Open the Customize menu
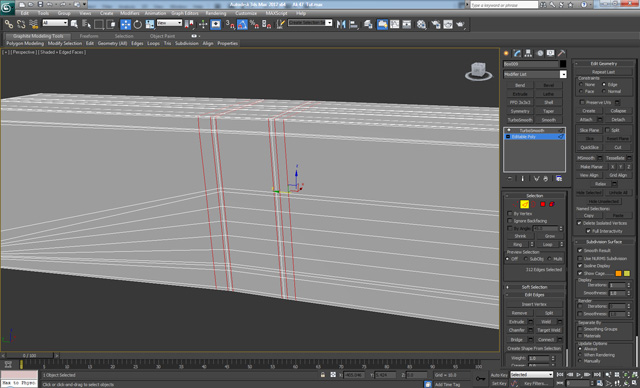The height and width of the screenshot is (388, 640). pos(246,13)
